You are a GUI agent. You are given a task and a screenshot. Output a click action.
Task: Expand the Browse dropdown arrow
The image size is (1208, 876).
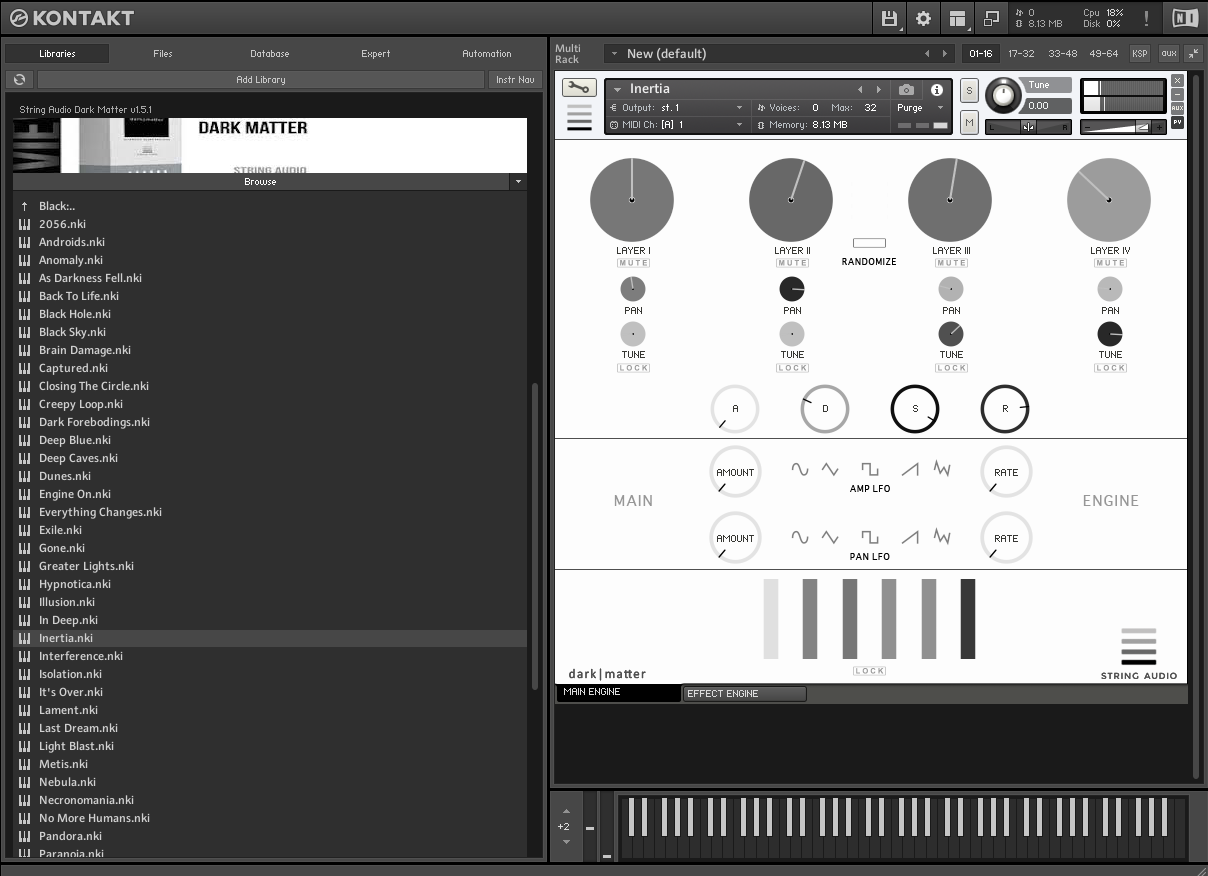517,182
